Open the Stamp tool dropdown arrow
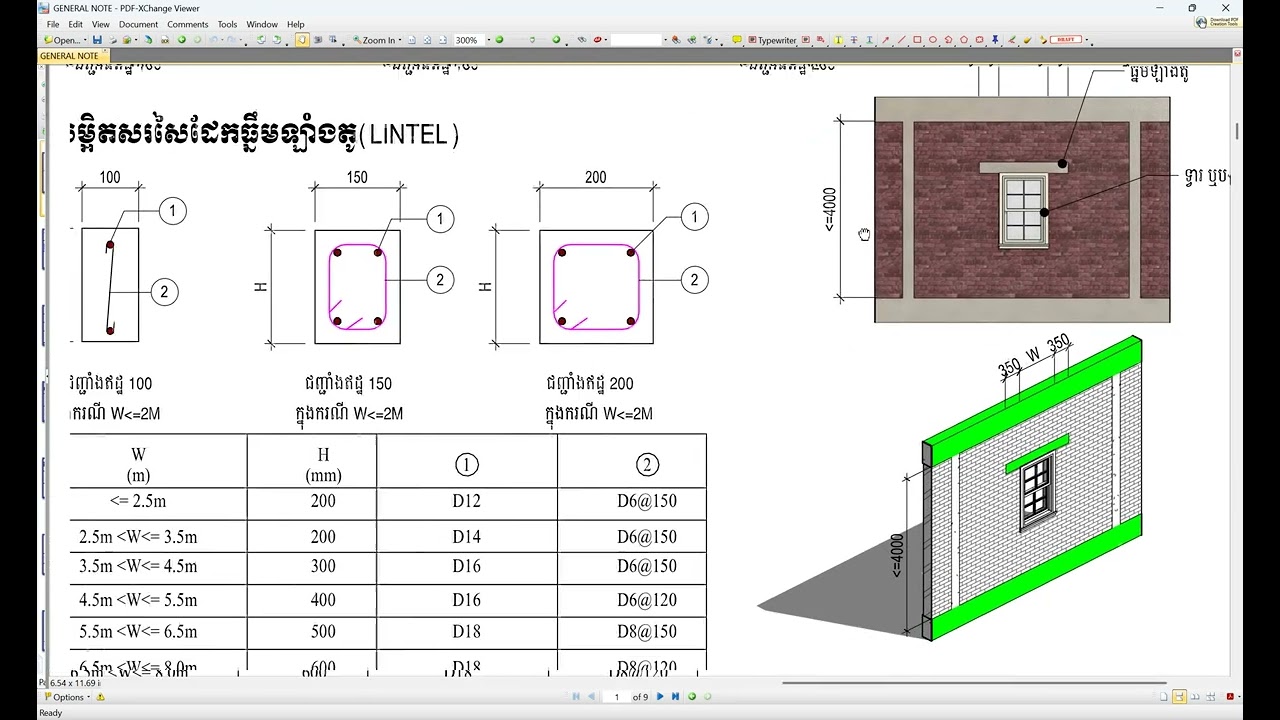The width and height of the screenshot is (1280, 720). [x=1087, y=40]
